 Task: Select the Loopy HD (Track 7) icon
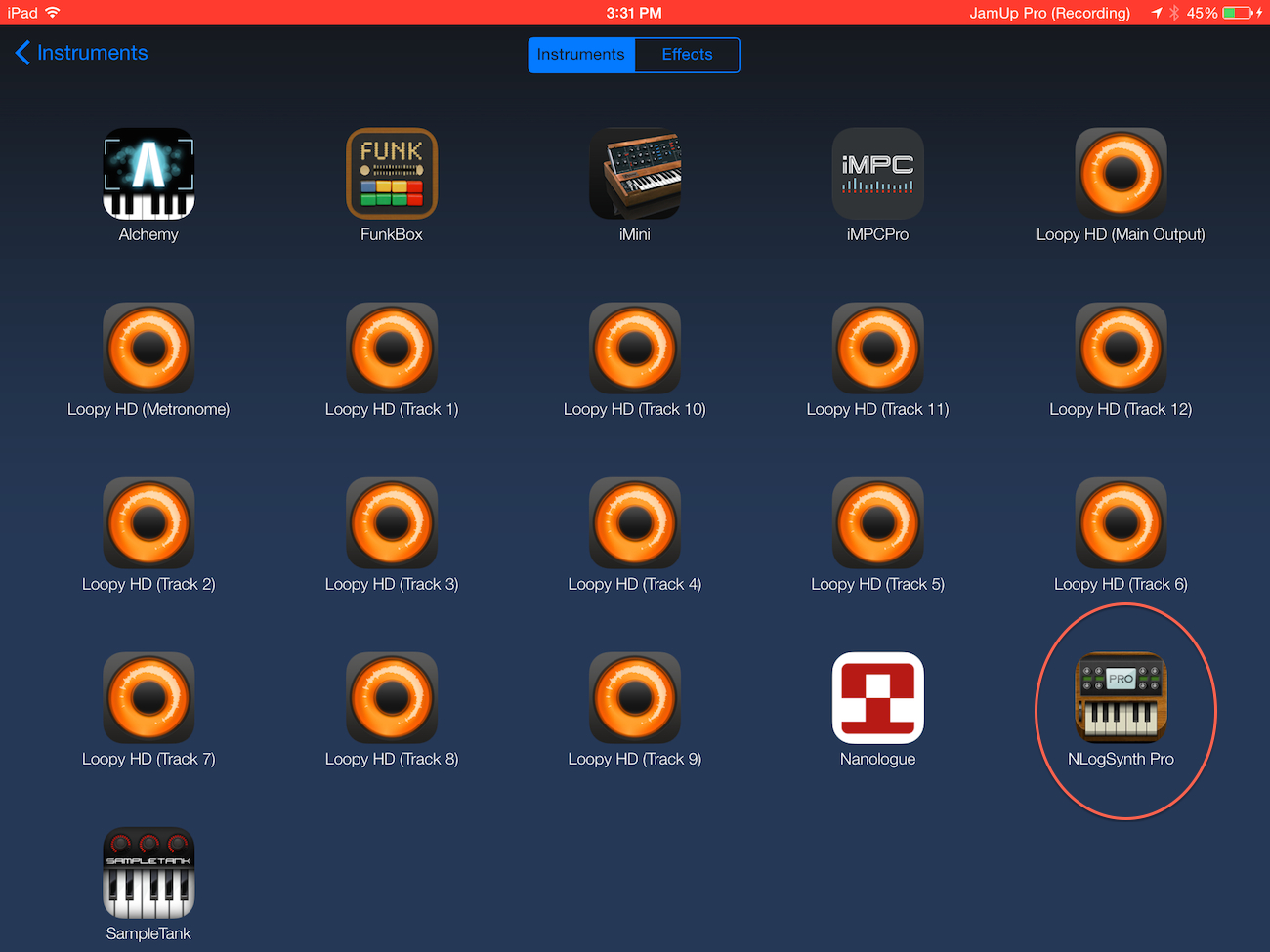[148, 698]
